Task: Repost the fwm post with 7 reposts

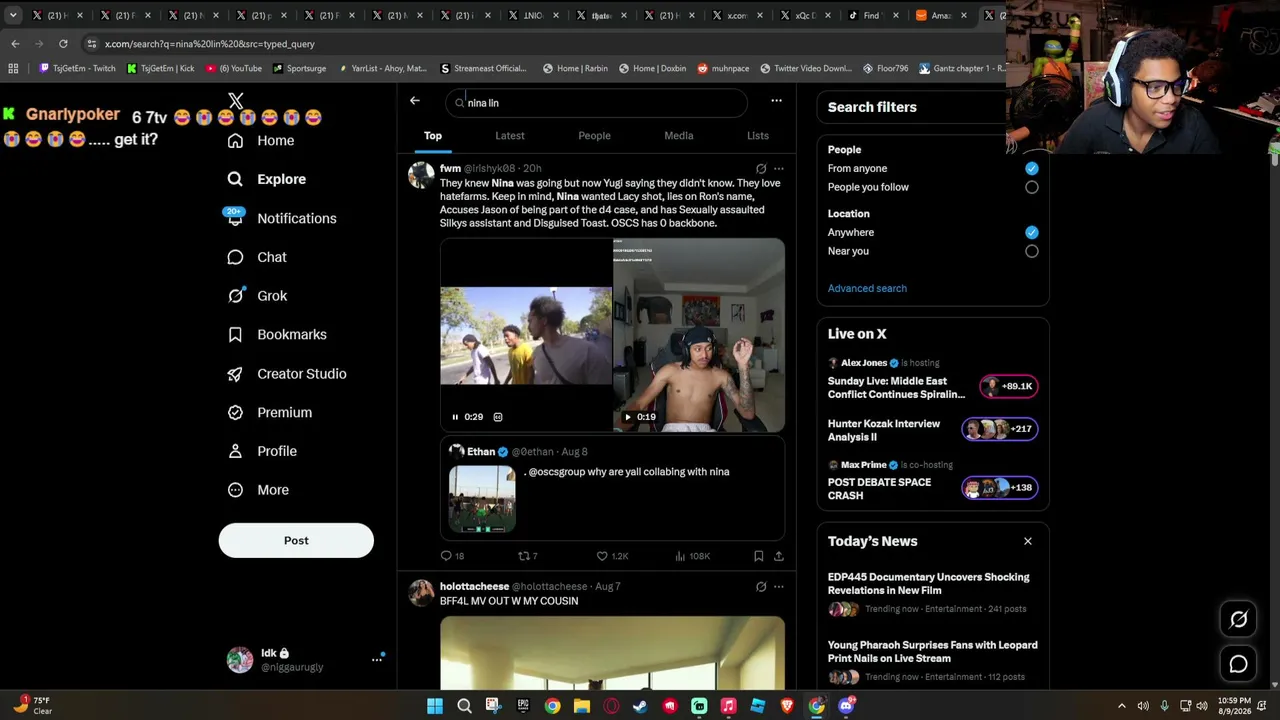Action: pos(527,556)
